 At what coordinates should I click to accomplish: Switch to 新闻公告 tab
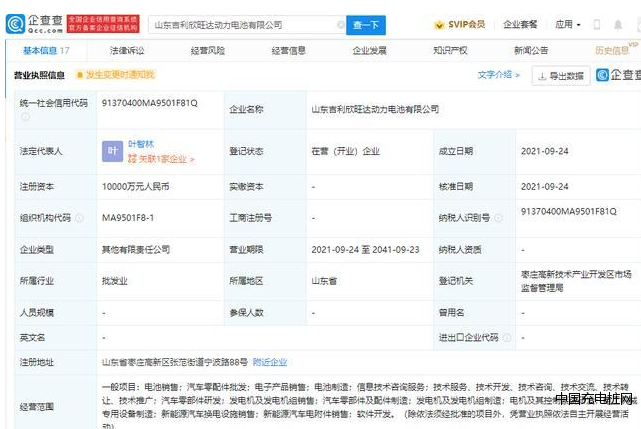(531, 51)
